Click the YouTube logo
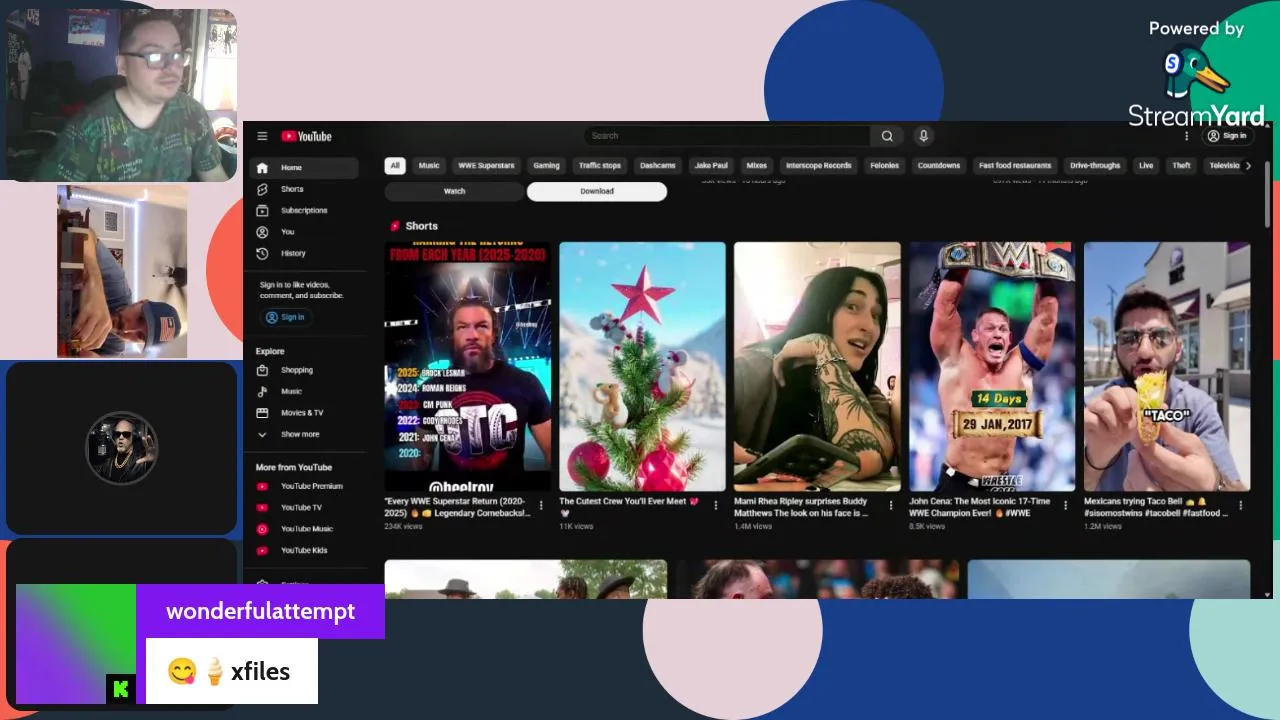The image size is (1280, 720). (x=306, y=136)
